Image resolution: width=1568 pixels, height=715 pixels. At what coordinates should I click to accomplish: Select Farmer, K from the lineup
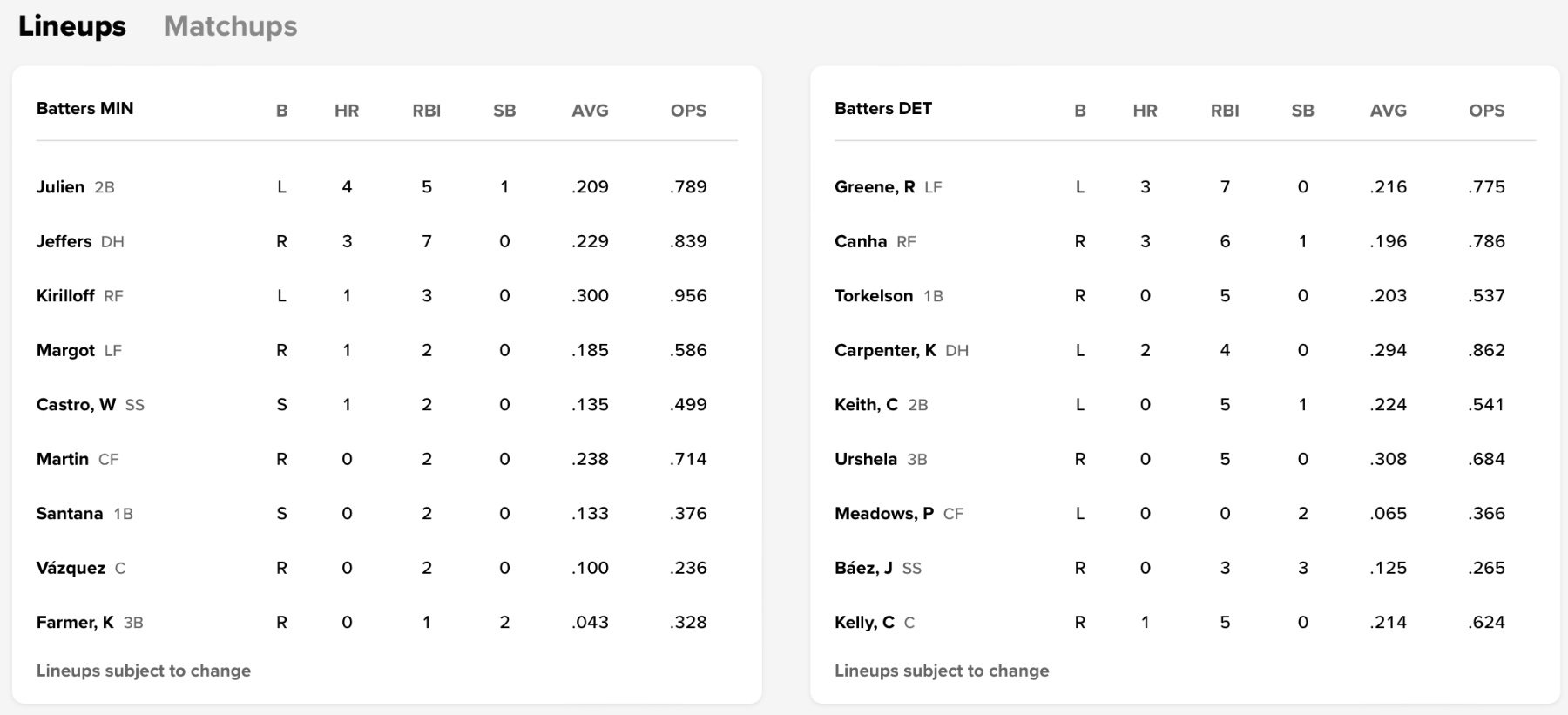pyautogui.click(x=75, y=623)
